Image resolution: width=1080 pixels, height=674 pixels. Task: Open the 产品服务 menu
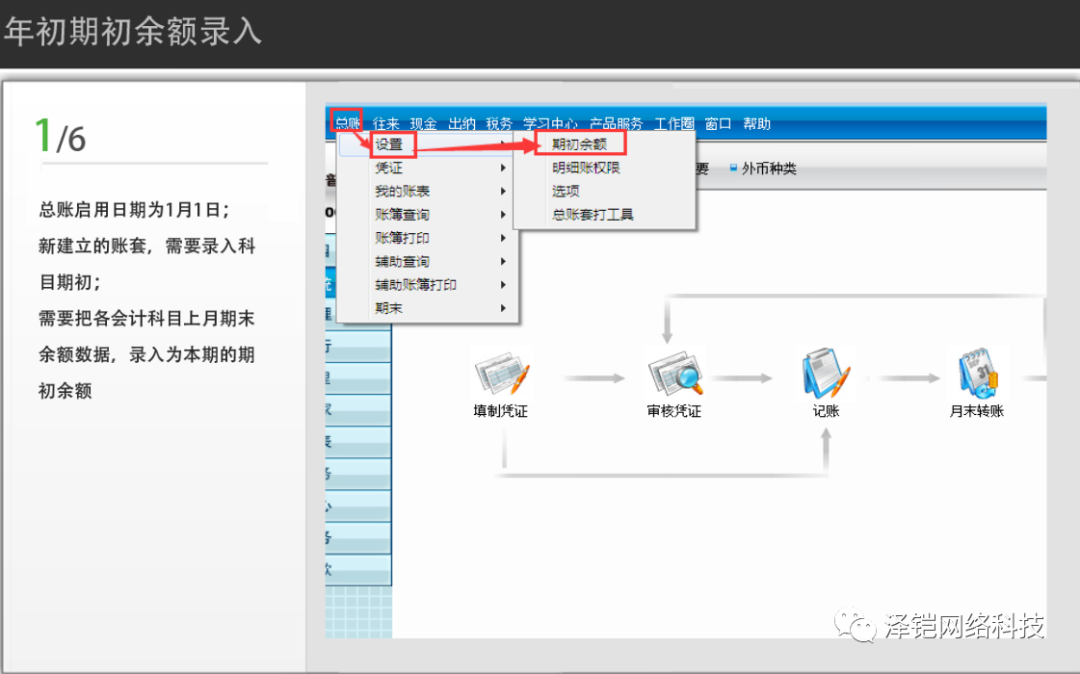[616, 123]
